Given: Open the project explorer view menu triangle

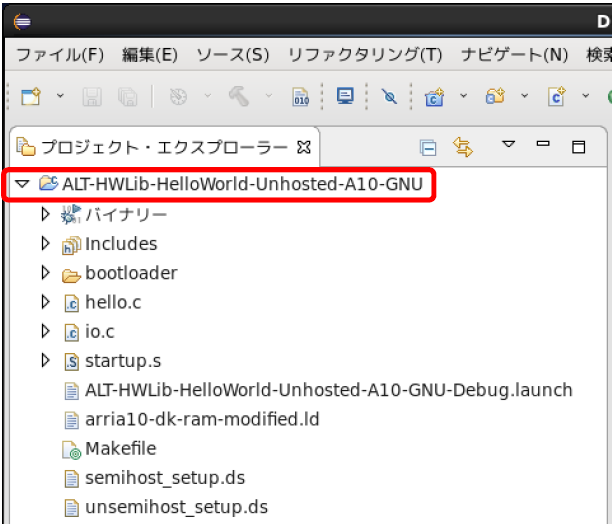Looking at the screenshot, I should point(508,146).
